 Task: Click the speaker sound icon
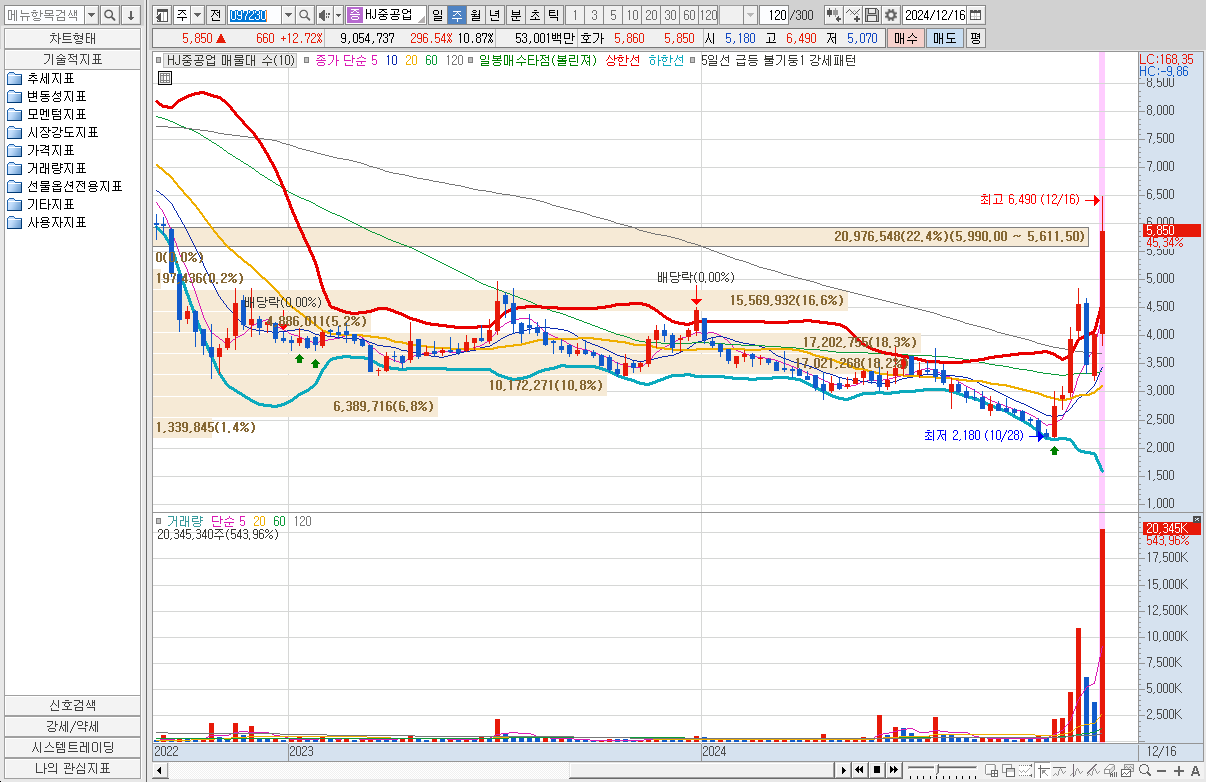[x=324, y=15]
